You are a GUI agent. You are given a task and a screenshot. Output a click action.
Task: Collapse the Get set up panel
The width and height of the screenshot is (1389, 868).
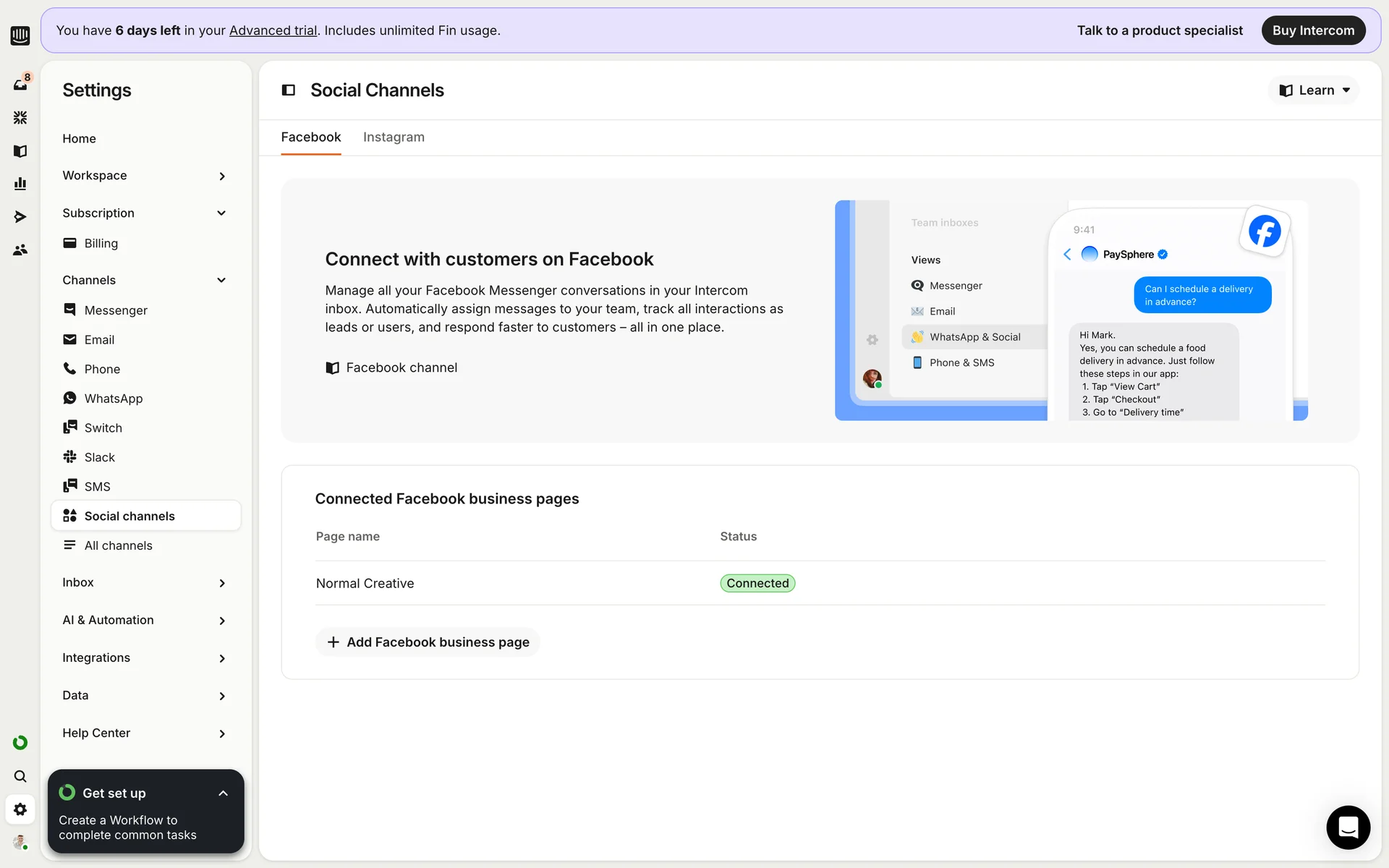[x=223, y=793]
